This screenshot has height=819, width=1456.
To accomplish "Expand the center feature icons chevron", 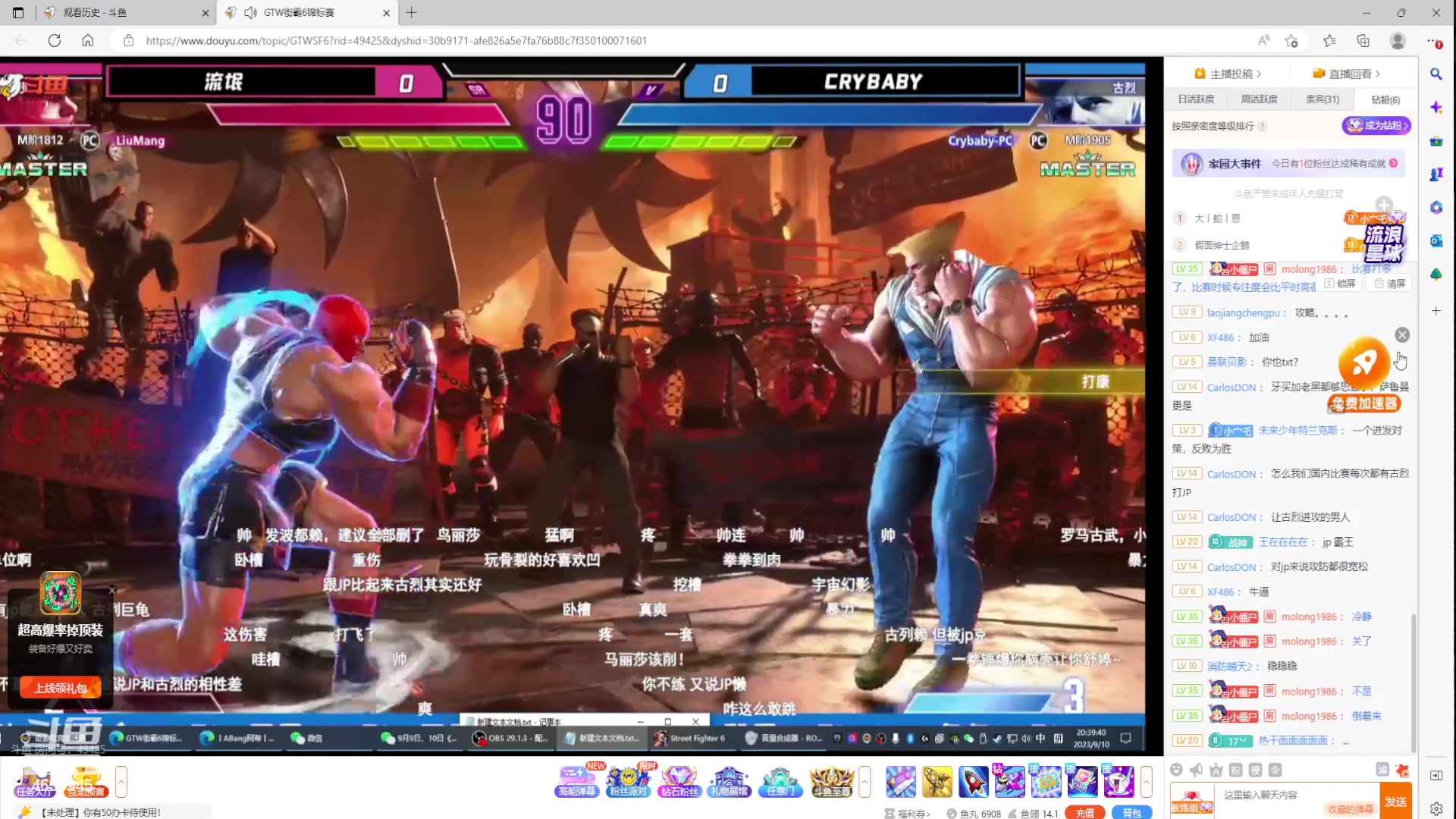I will 864,782.
